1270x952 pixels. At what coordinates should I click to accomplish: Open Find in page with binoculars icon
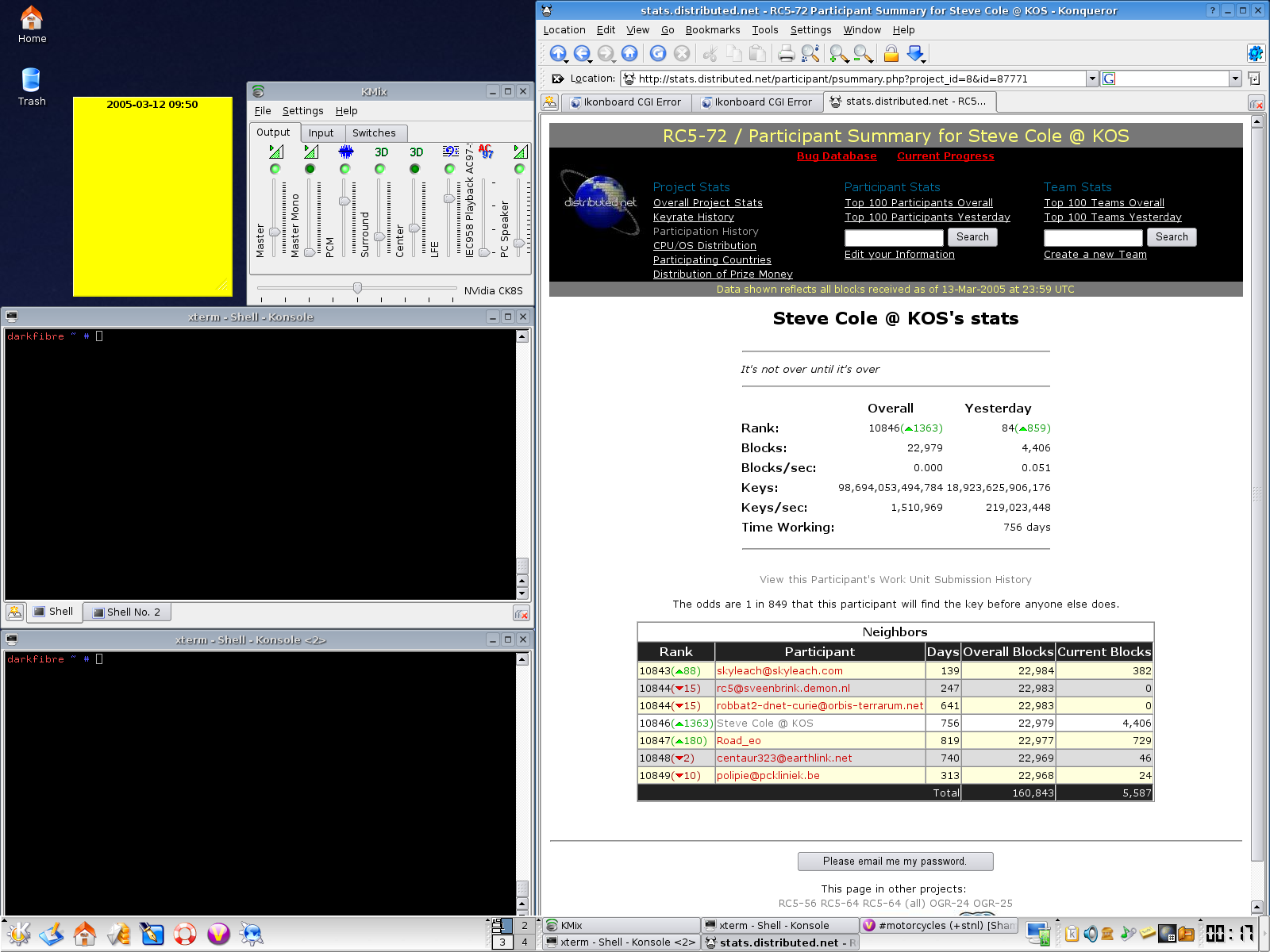[810, 53]
